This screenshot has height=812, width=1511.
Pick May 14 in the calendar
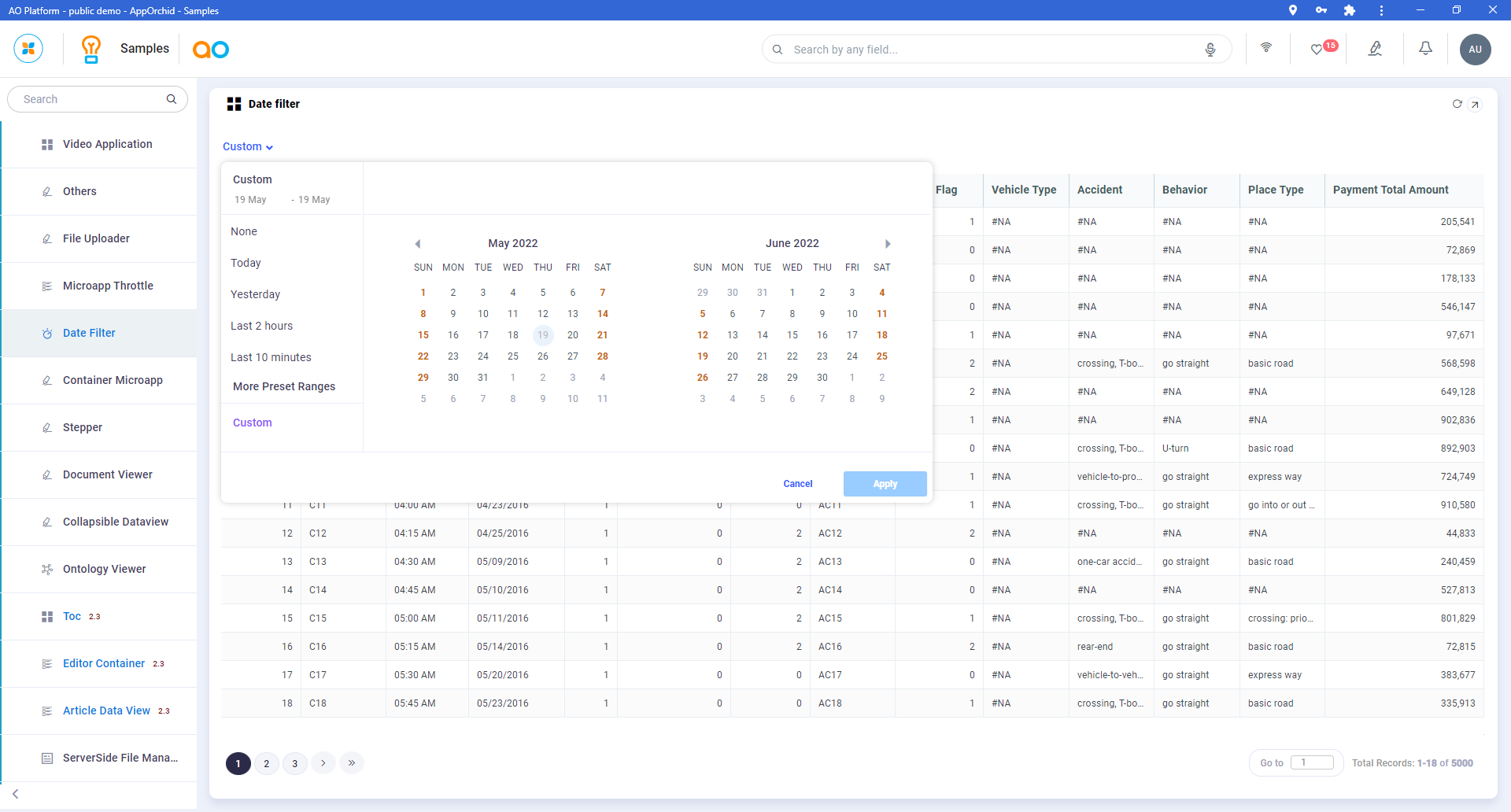click(x=602, y=314)
